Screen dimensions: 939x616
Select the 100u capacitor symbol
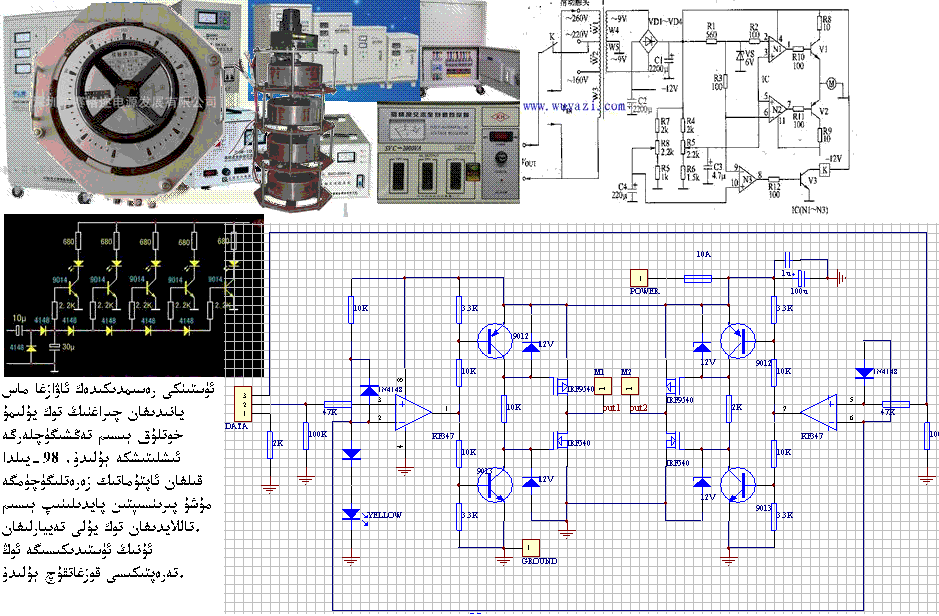[x=801, y=278]
